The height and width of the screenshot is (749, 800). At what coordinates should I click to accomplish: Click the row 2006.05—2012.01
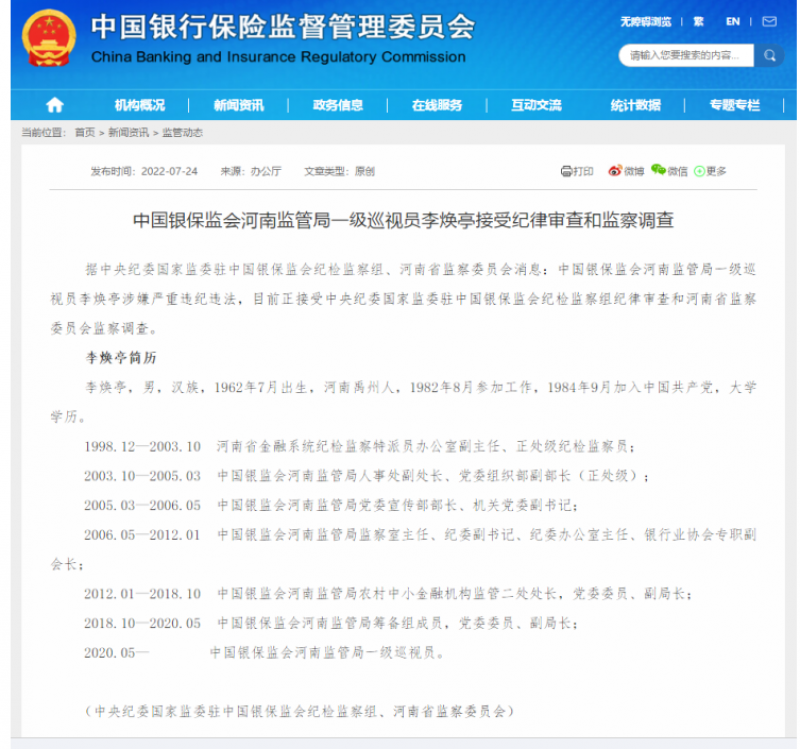[x=403, y=550]
